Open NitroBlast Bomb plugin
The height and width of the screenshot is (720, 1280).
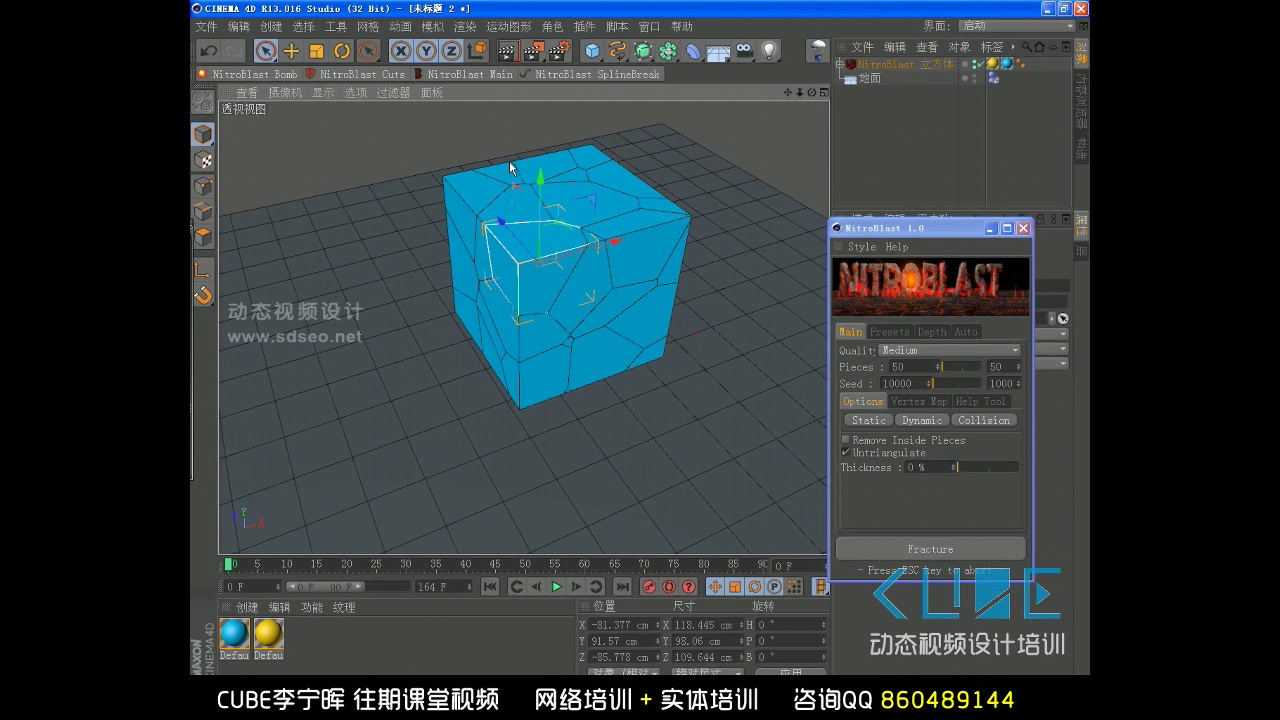pos(247,74)
